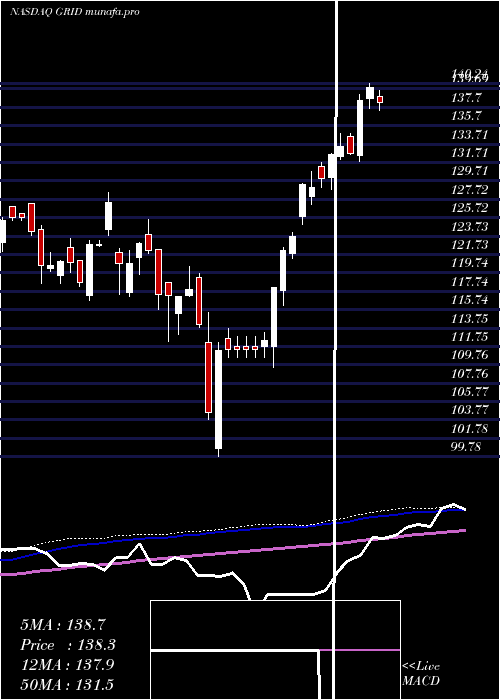Click the 12MA : 137.9 readout
Image resolution: width=500 pixels, height=700 pixels.
[x=67, y=665]
